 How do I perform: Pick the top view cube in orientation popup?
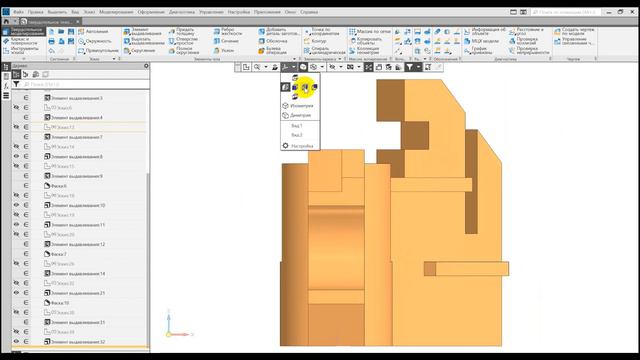295,78
